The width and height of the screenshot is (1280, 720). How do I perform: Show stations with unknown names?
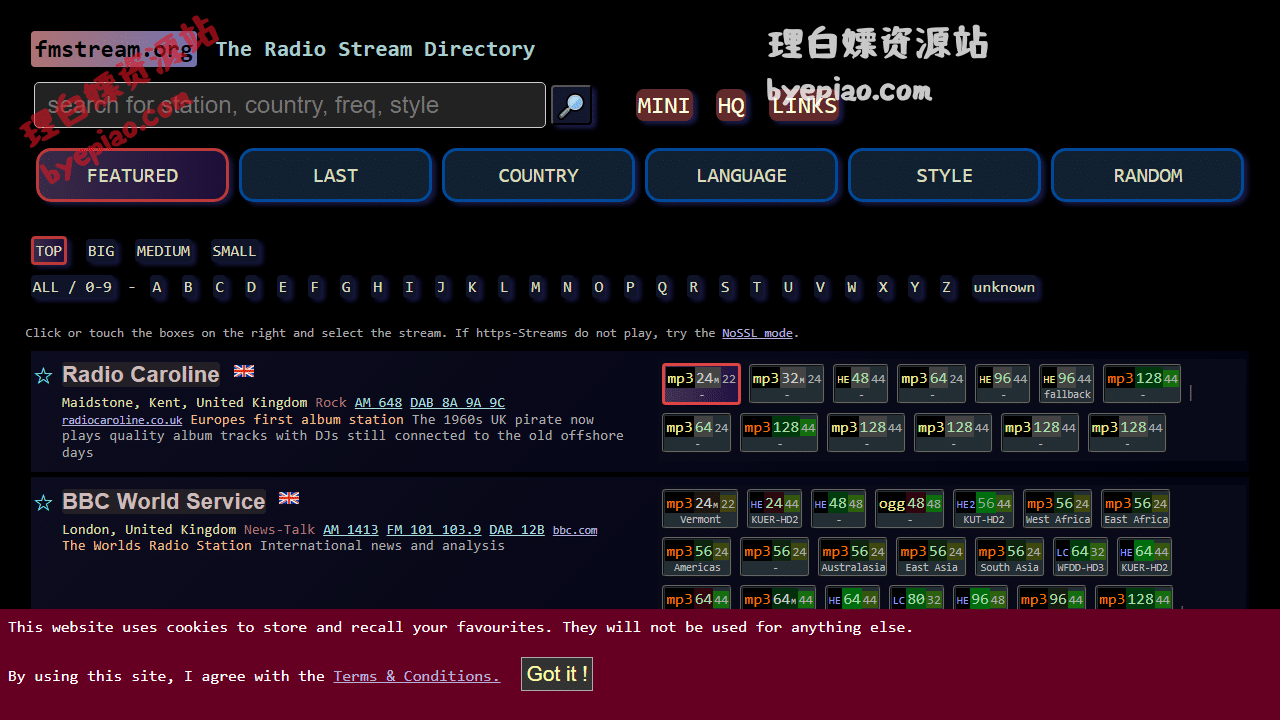(x=1004, y=287)
